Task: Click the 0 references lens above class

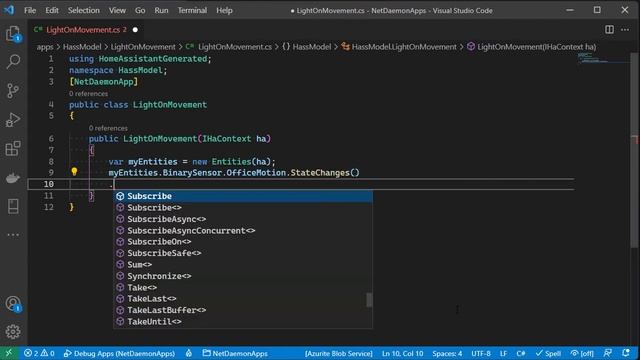Action: [89, 93]
